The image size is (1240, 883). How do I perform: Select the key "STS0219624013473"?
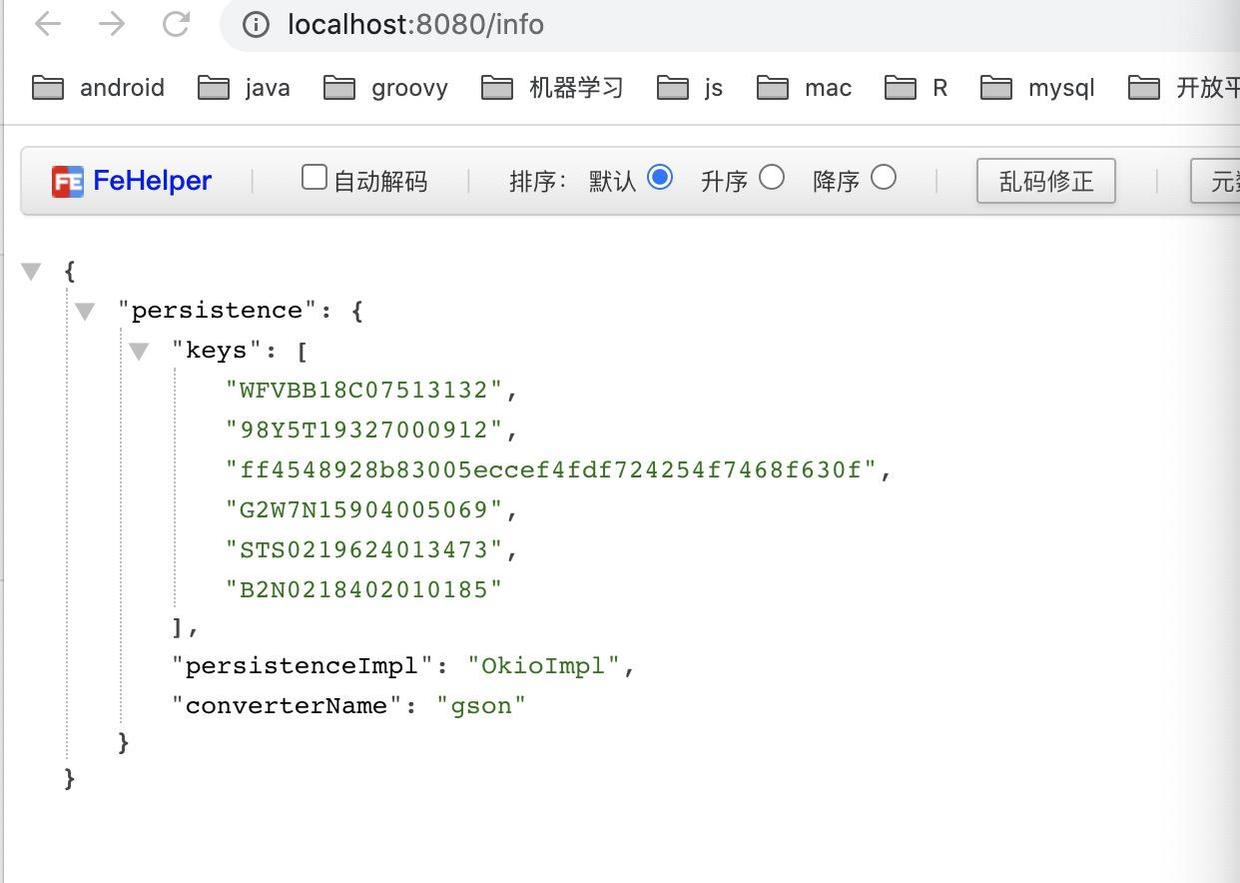[364, 550]
